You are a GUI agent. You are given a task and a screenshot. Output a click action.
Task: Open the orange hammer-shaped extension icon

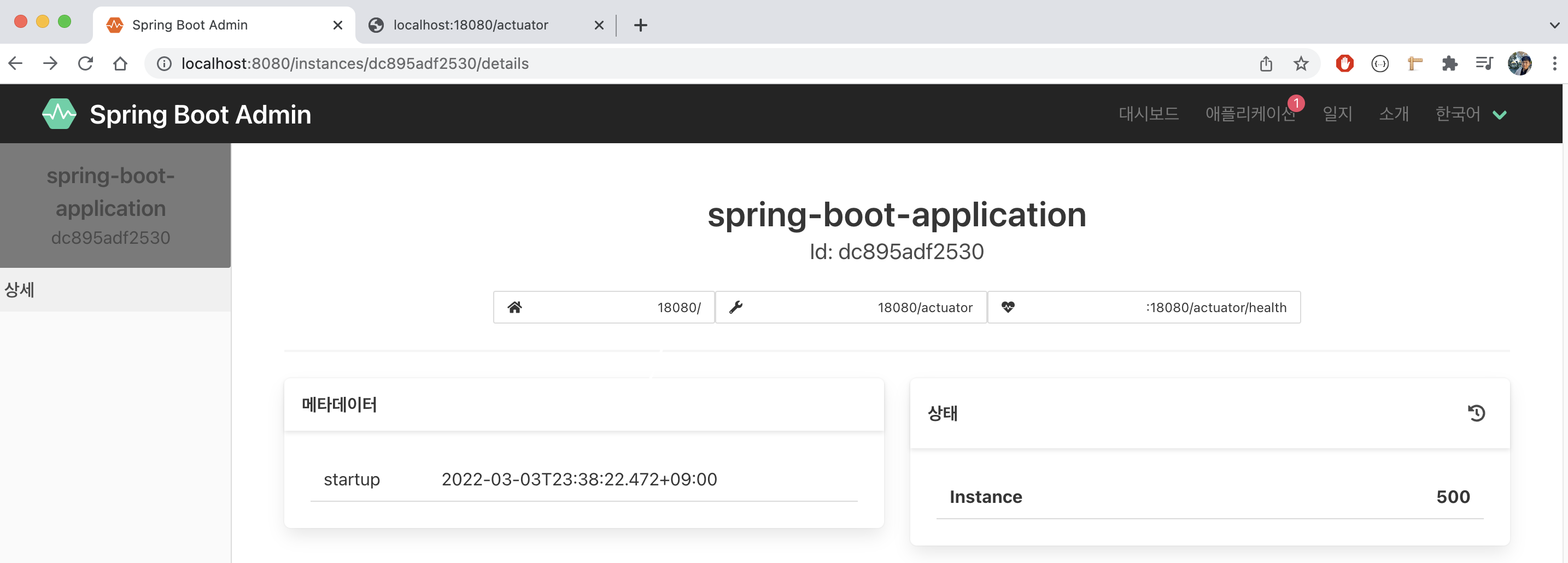click(x=1415, y=63)
